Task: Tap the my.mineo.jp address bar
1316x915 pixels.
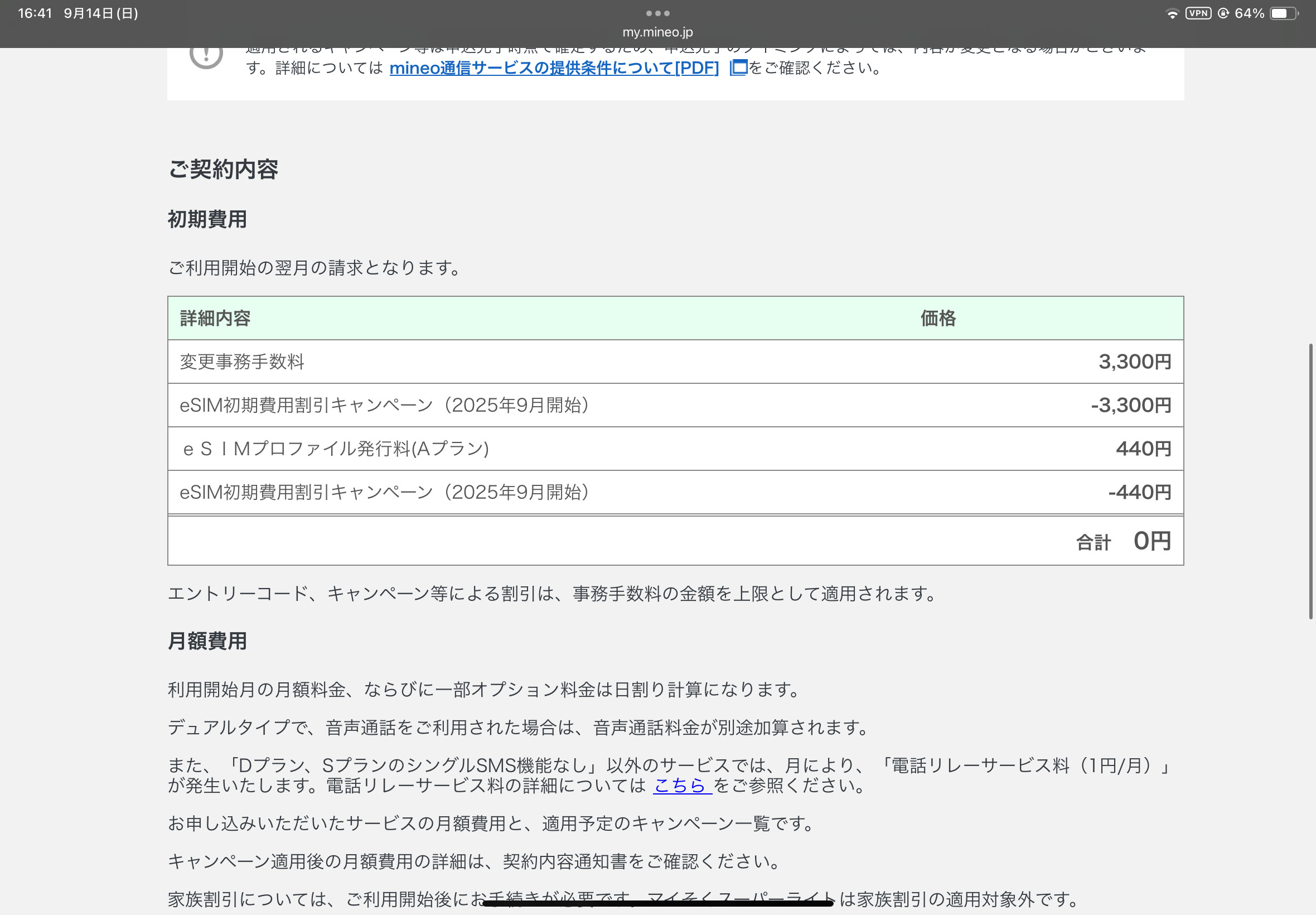Action: [657, 32]
